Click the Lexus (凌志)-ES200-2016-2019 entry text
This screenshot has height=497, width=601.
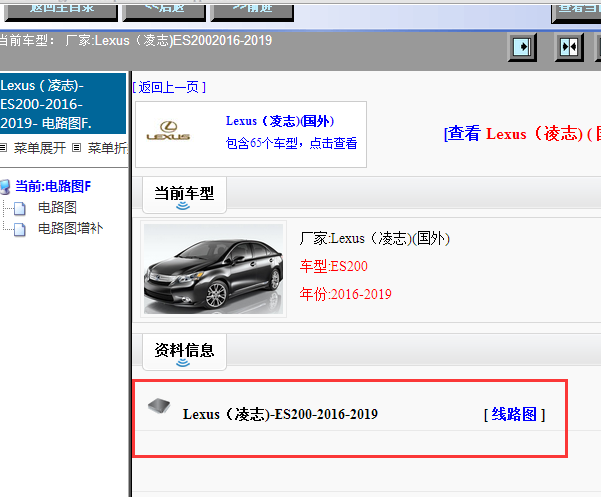[x=280, y=414]
